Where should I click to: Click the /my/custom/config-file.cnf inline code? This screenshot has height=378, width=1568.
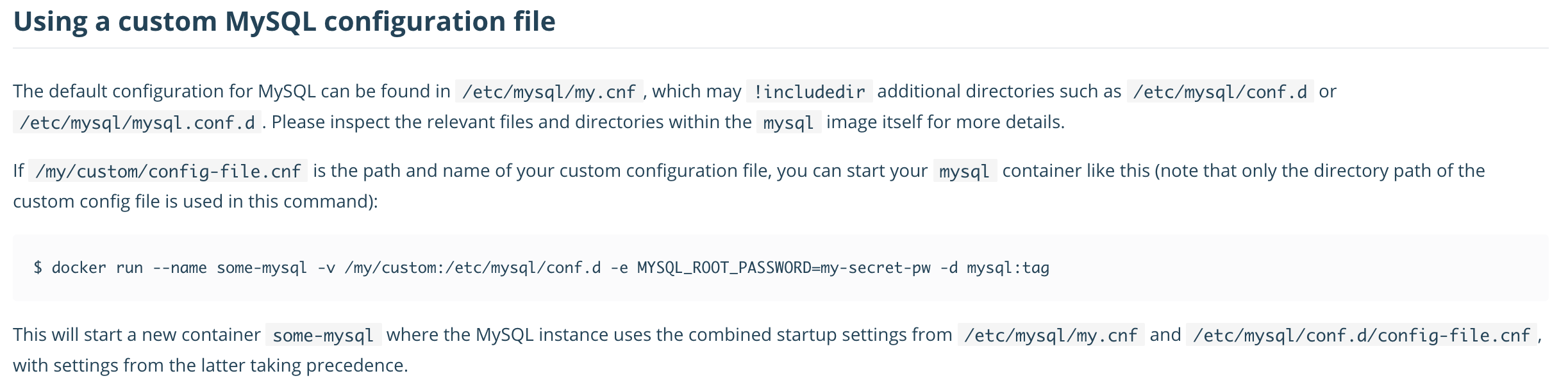(168, 171)
